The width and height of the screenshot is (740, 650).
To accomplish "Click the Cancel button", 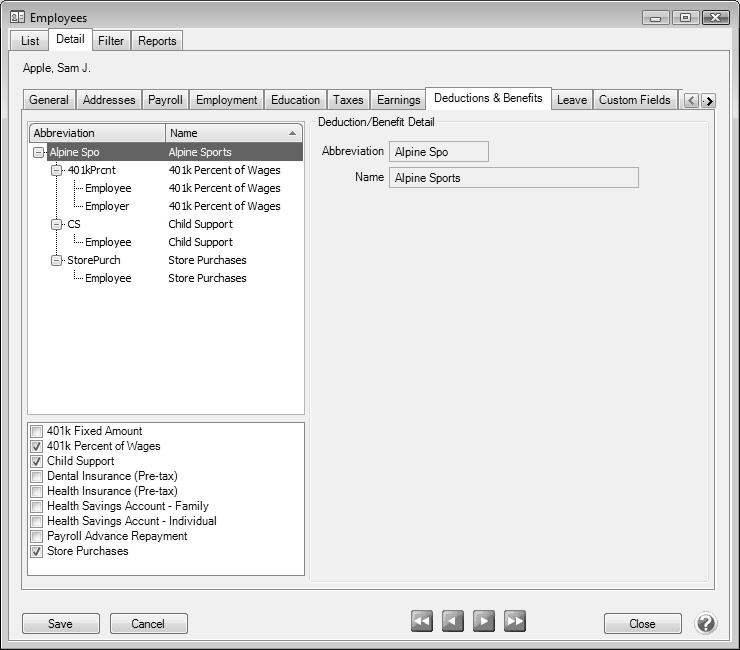I will coord(148,624).
